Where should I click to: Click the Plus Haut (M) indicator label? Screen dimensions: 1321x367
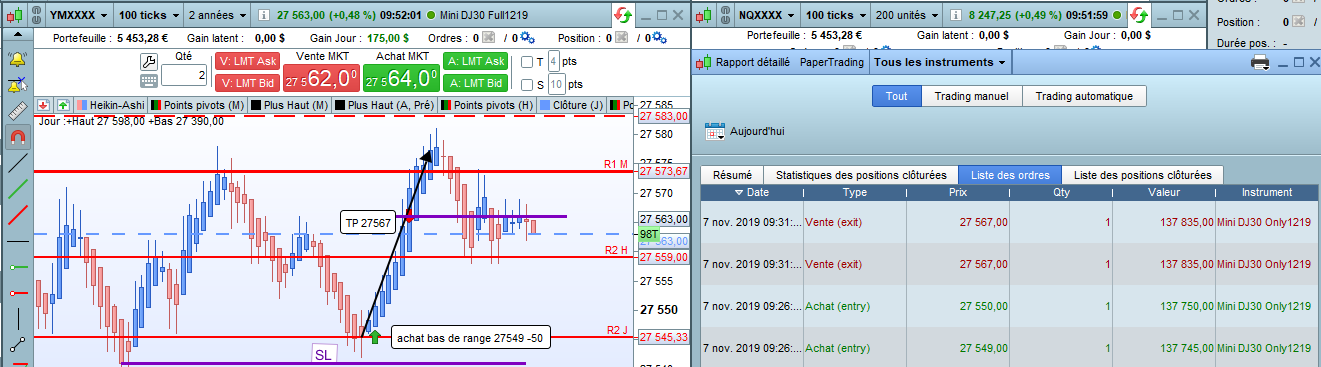290,104
